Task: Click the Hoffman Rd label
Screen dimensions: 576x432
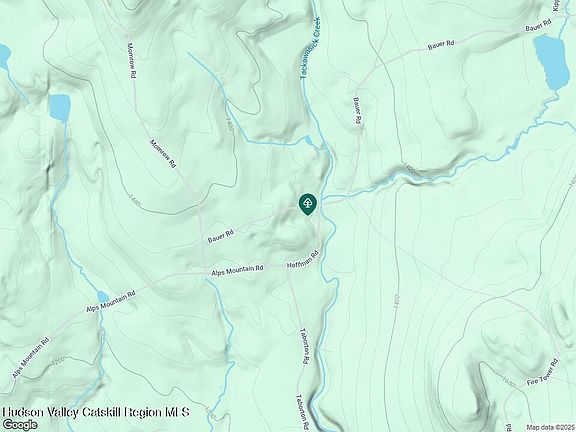Action: point(303,260)
